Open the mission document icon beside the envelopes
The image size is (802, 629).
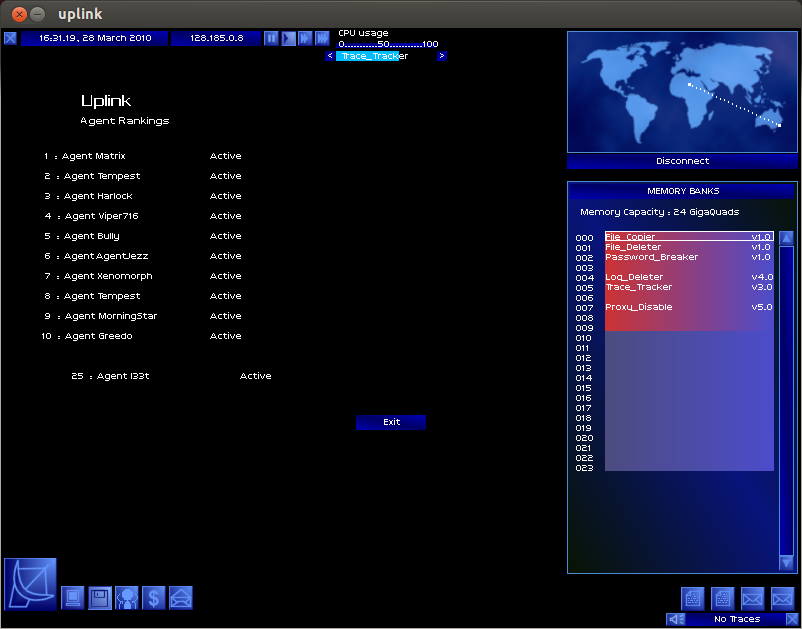click(723, 599)
